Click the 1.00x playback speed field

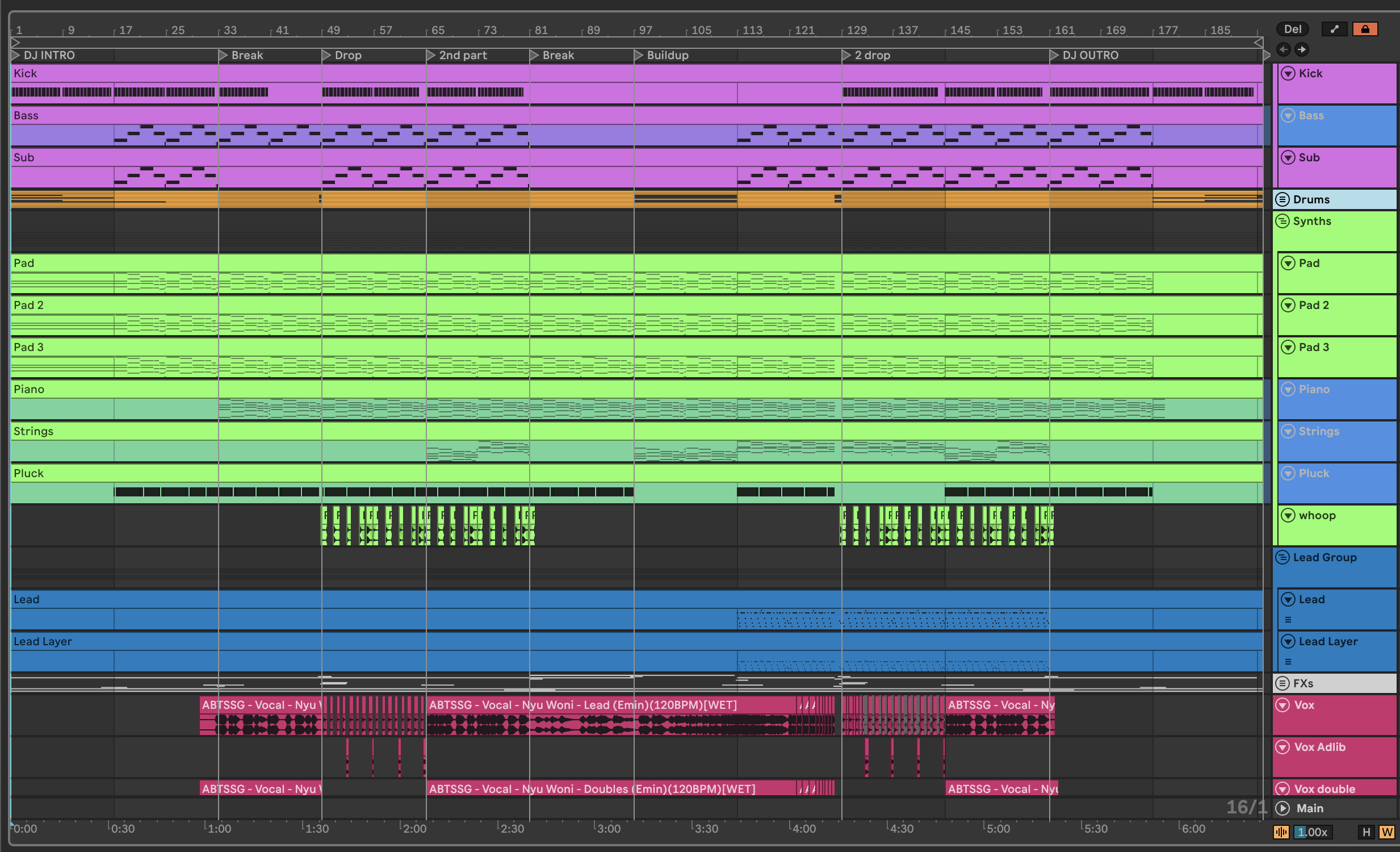pyautogui.click(x=1313, y=832)
